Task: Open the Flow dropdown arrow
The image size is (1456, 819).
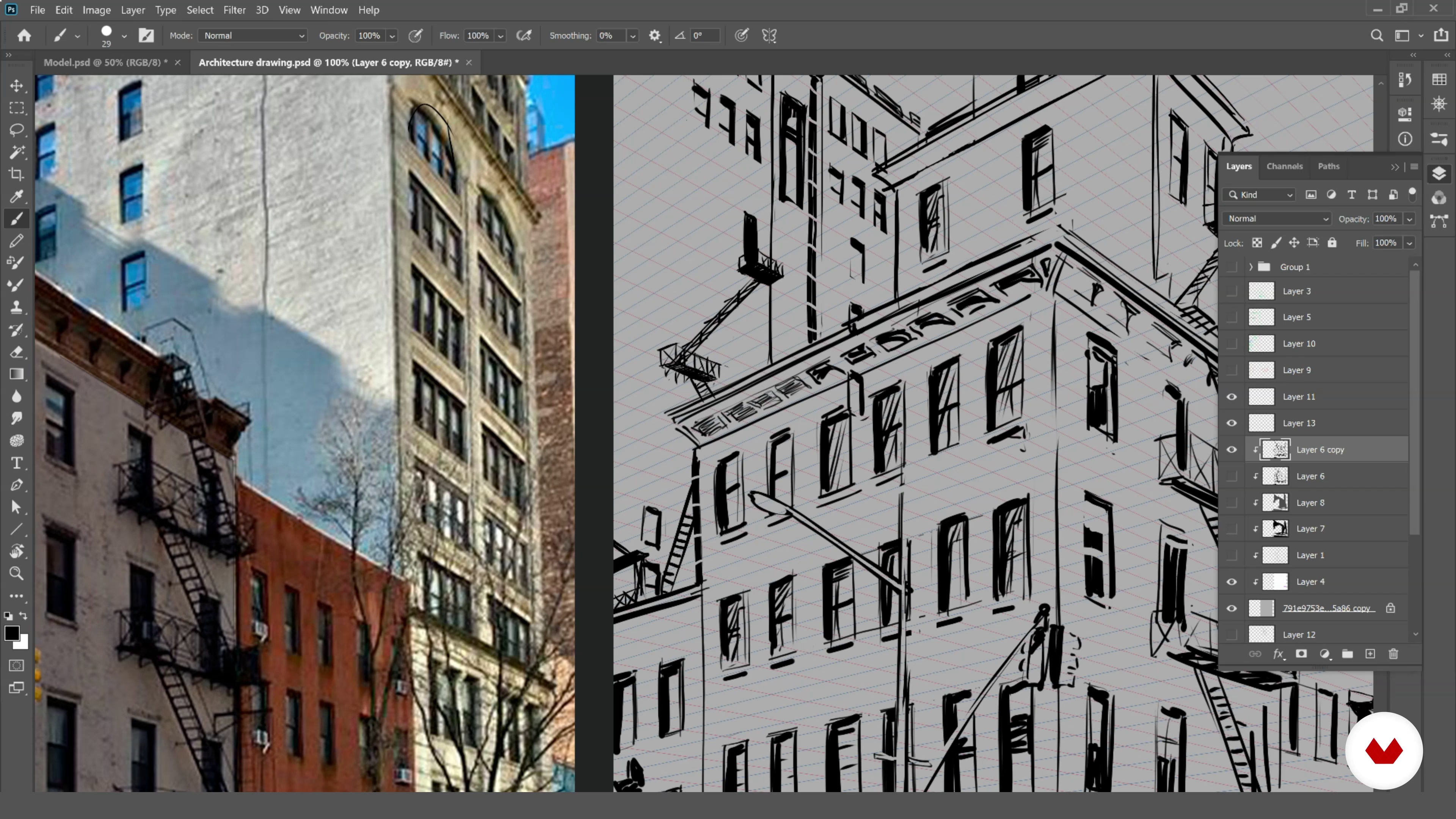Action: (x=500, y=36)
